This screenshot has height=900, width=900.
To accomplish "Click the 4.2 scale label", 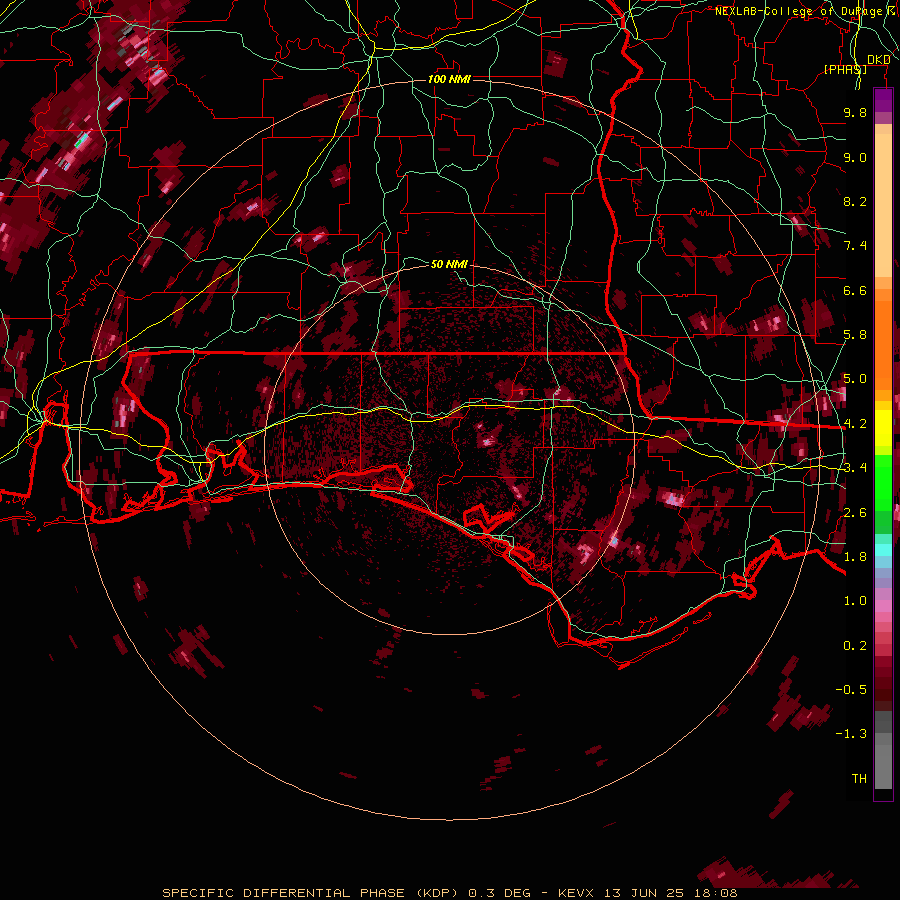I will 855,424.
